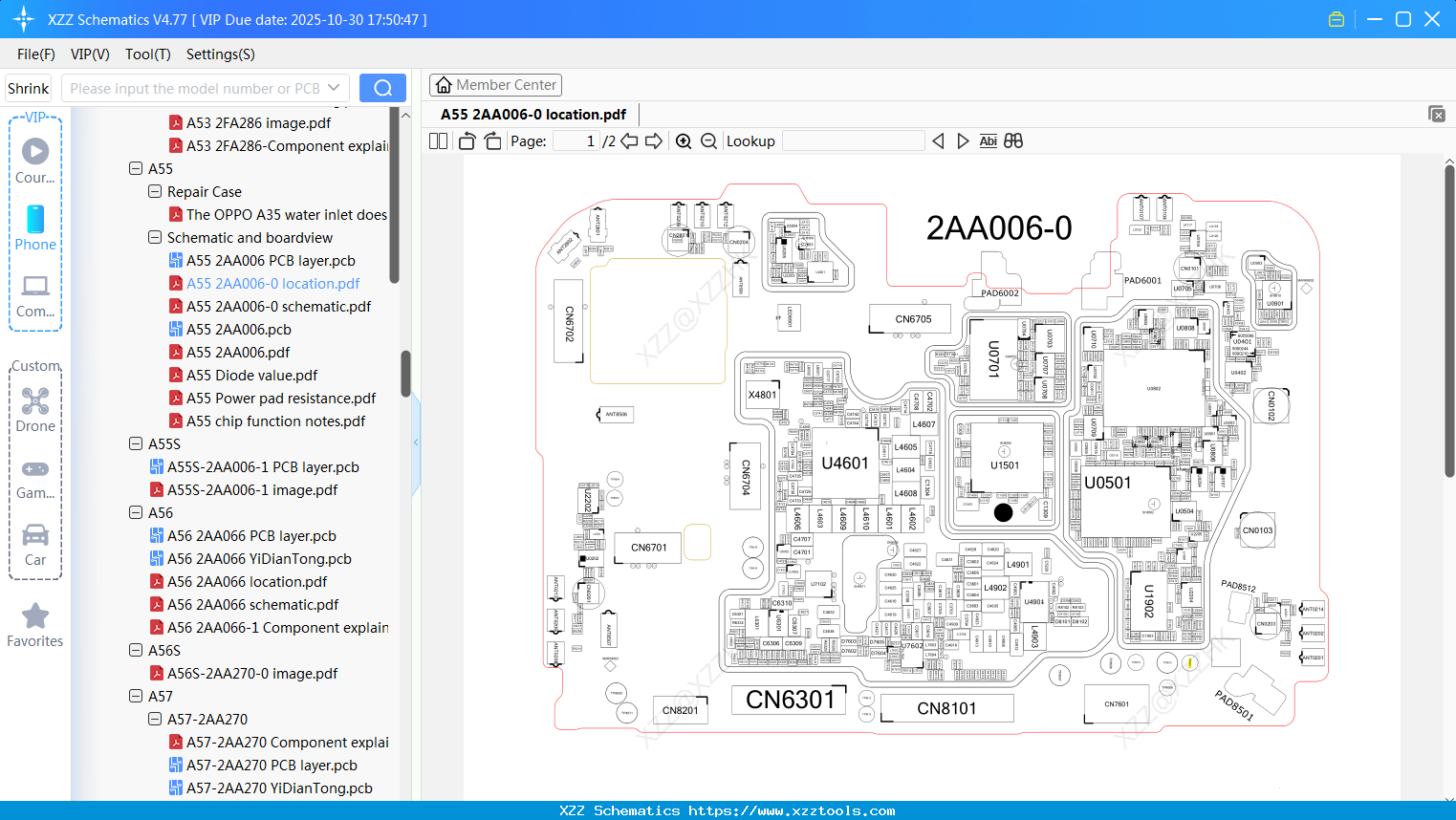Click inside the Page number input field

pyautogui.click(x=577, y=140)
